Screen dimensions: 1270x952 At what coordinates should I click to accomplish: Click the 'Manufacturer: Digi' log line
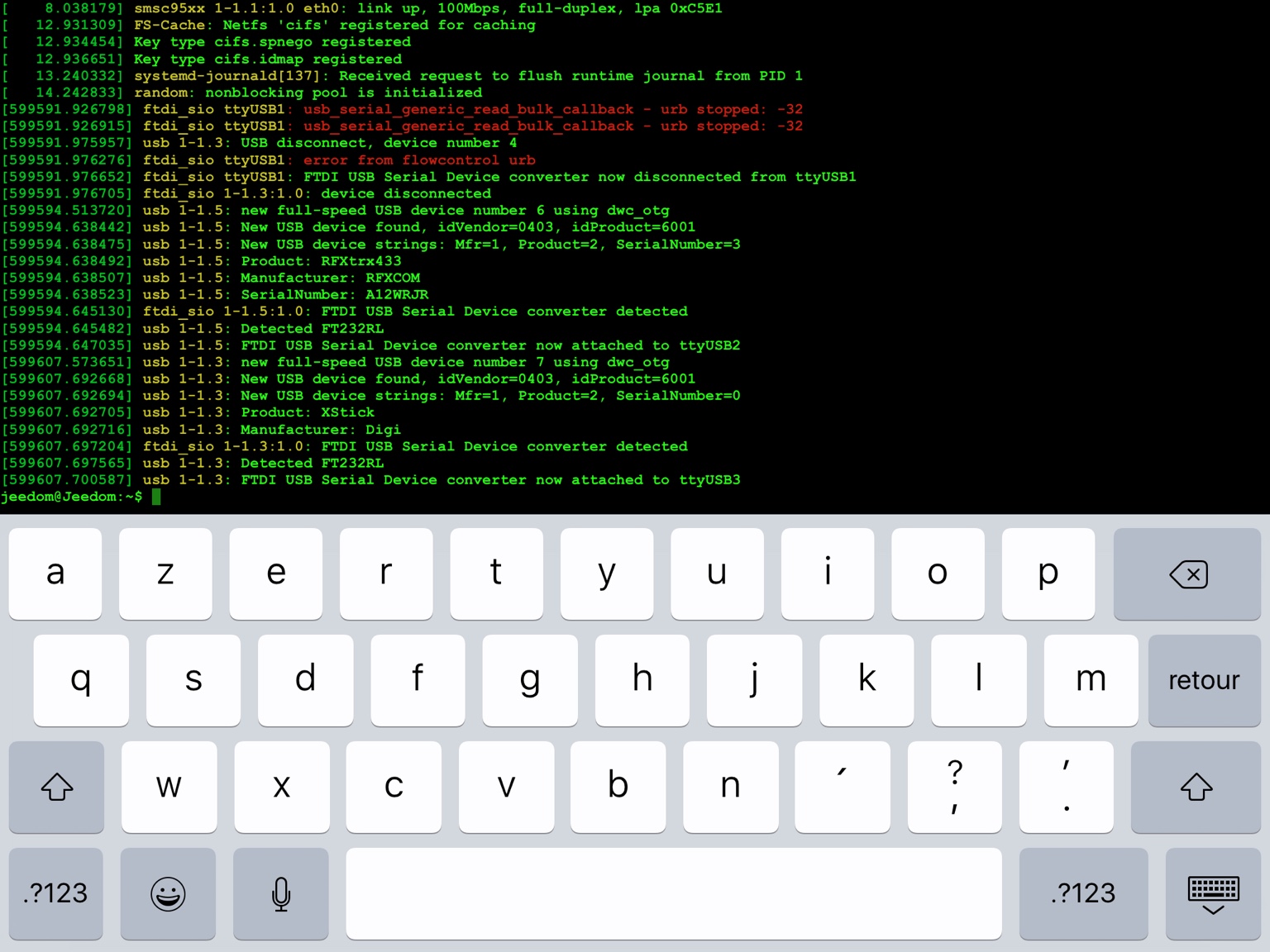pyautogui.click(x=202, y=430)
